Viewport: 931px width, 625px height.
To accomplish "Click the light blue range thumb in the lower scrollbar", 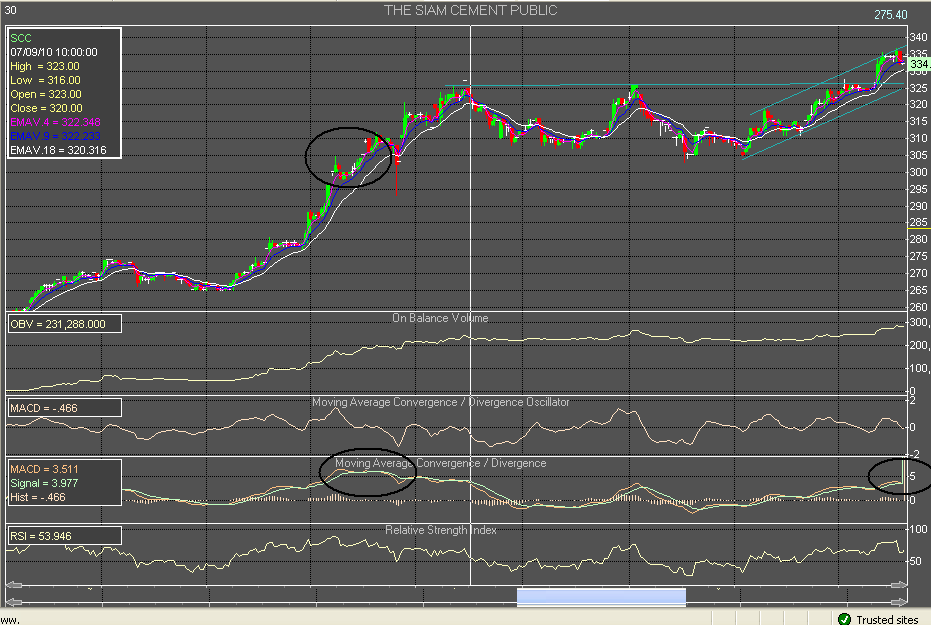I will 601,597.
